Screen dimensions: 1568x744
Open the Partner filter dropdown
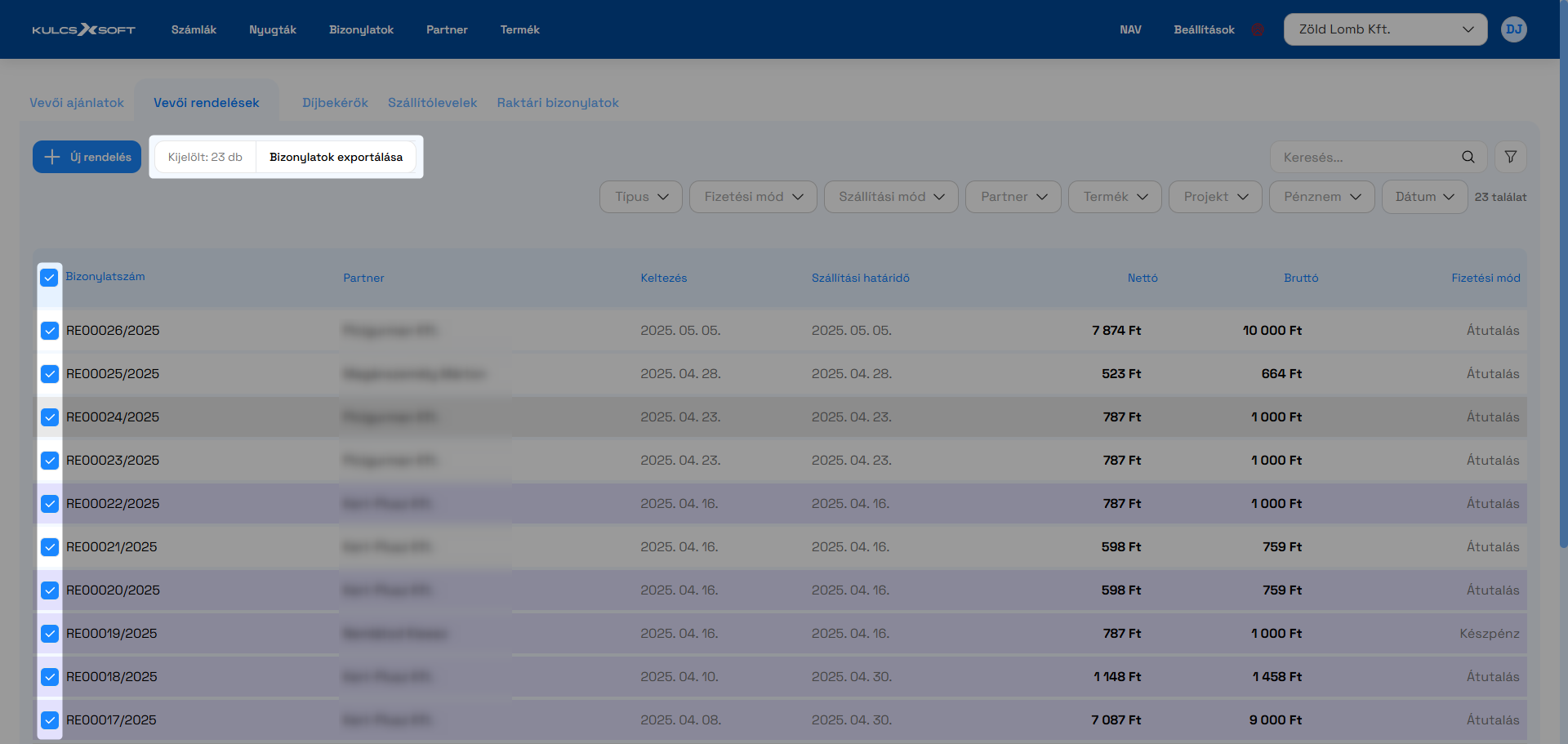[1013, 197]
